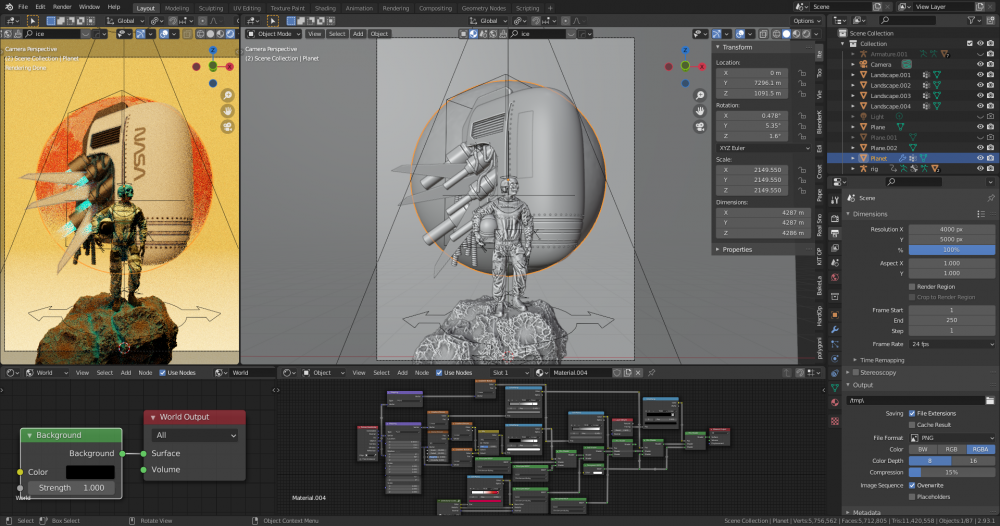Click the red X axis on main viewport gizmo
This screenshot has width=1000, height=526.
pos(702,66)
